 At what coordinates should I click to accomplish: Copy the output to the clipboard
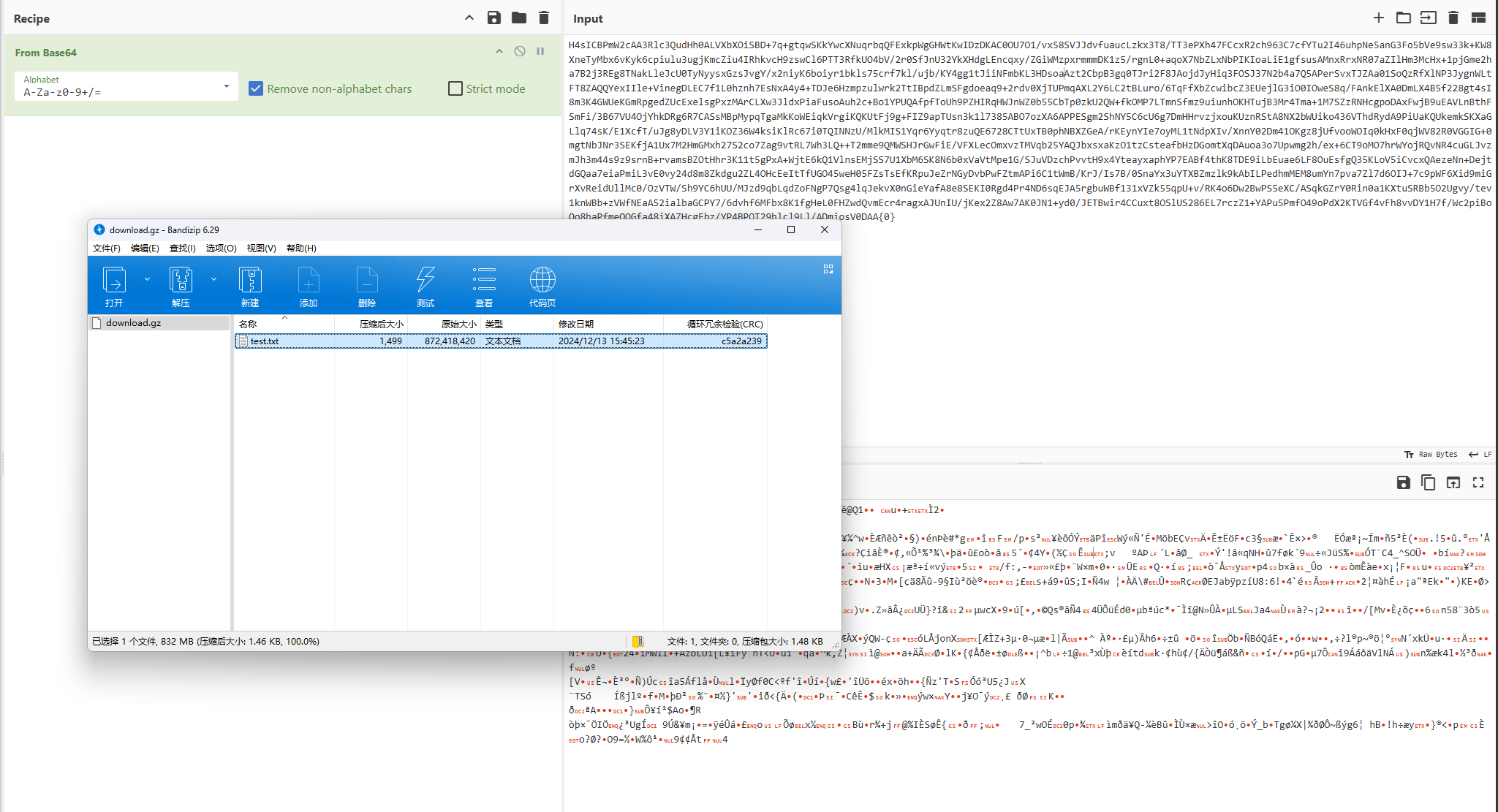[1428, 482]
